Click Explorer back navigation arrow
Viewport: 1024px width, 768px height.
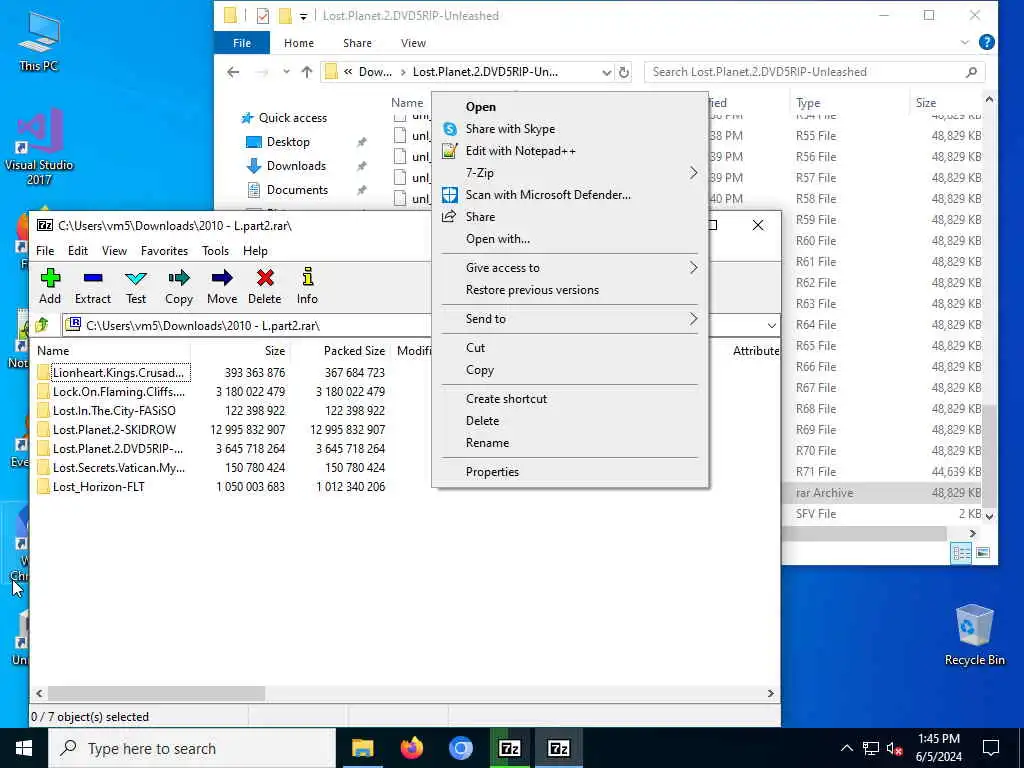click(x=233, y=72)
